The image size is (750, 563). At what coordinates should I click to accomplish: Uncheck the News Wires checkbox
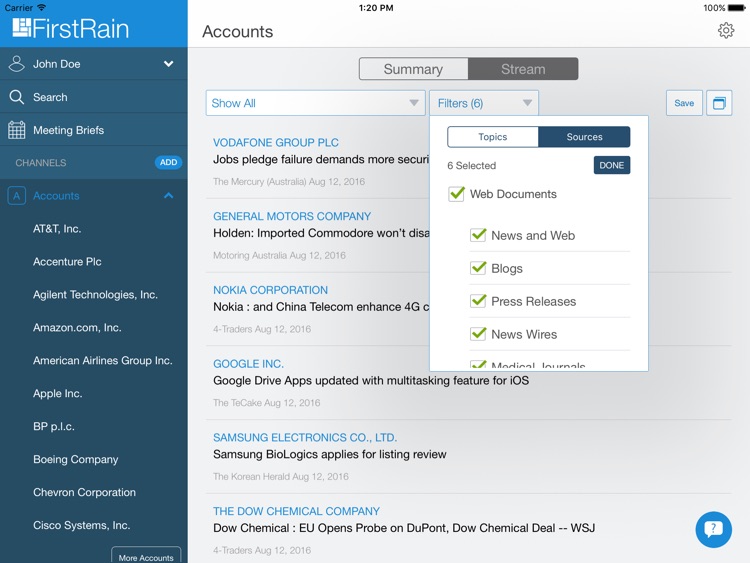(x=478, y=334)
